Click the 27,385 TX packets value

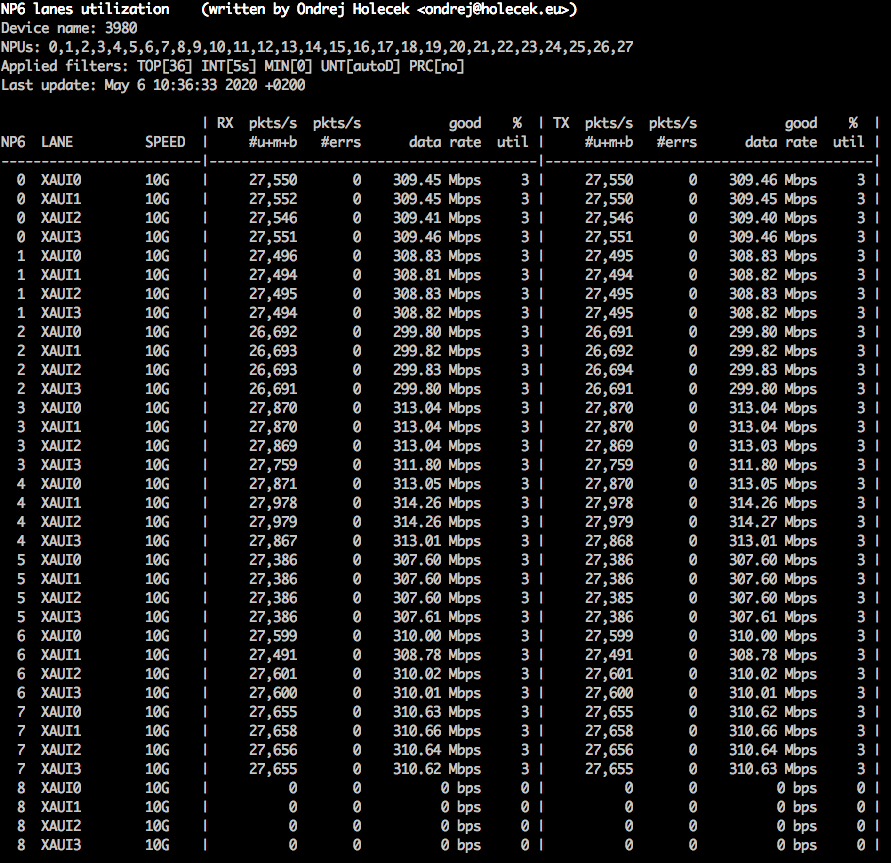click(x=609, y=598)
